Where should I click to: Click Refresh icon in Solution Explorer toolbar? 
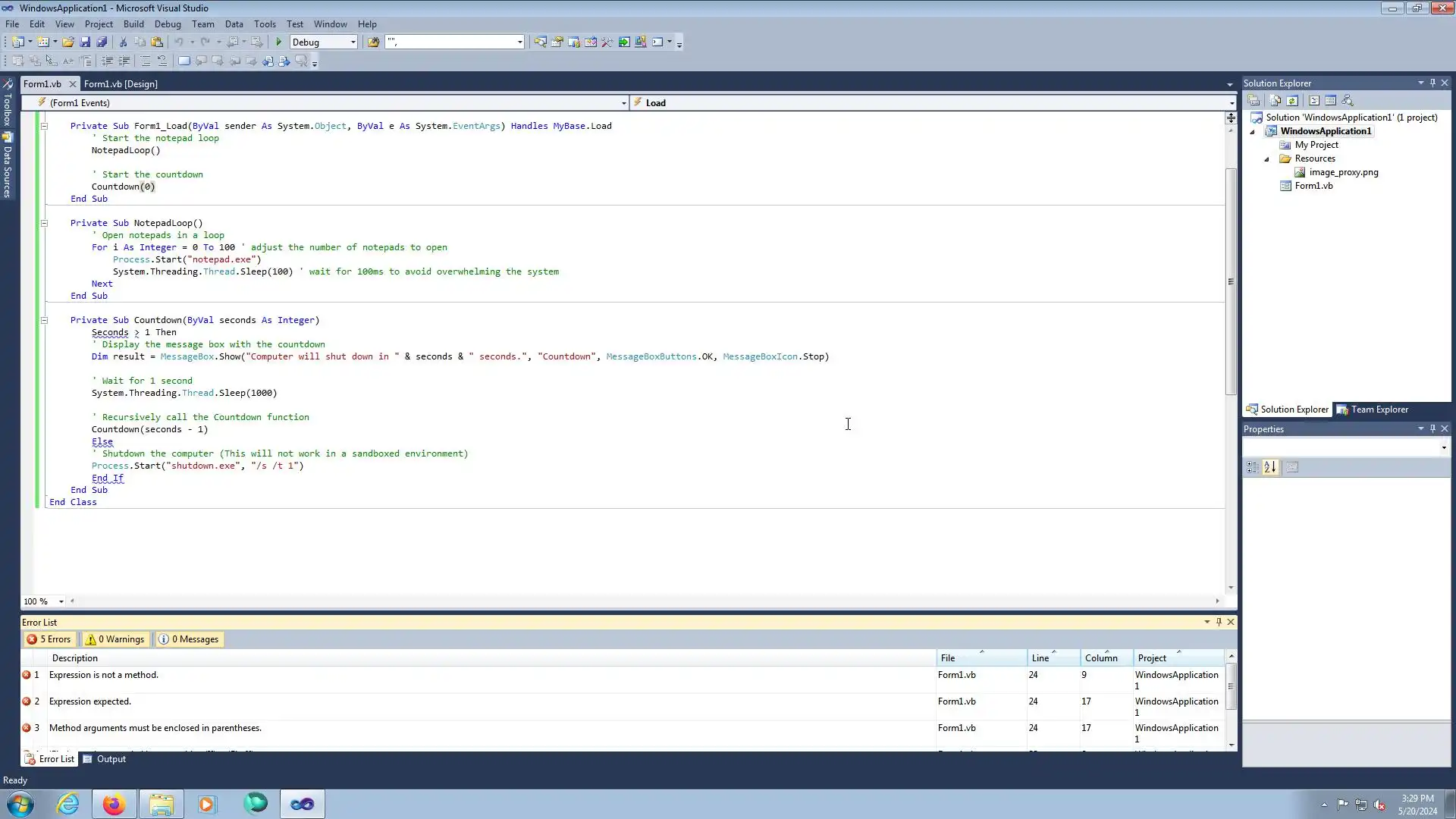click(1293, 101)
